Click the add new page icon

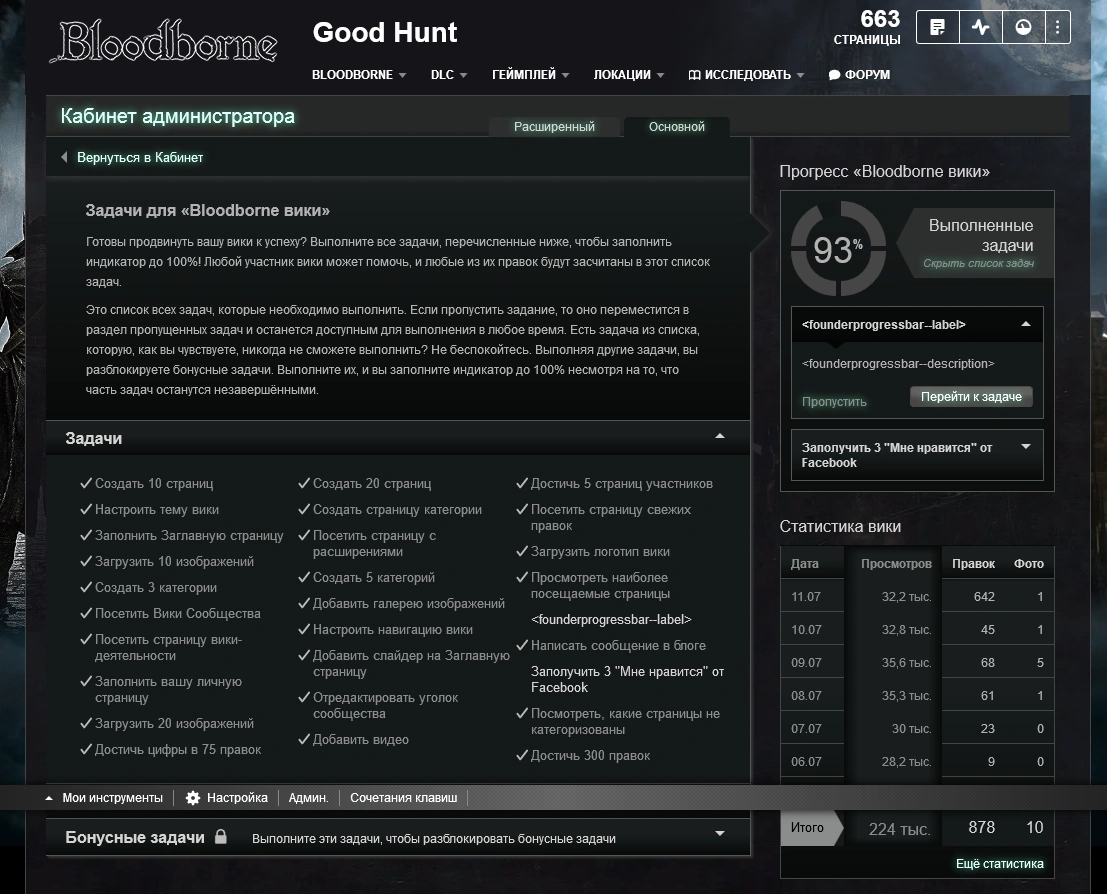coord(937,28)
